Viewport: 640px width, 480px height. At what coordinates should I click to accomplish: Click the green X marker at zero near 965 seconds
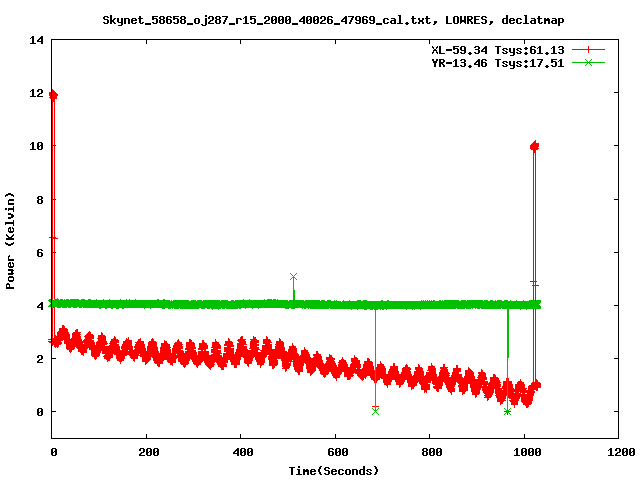(507, 411)
